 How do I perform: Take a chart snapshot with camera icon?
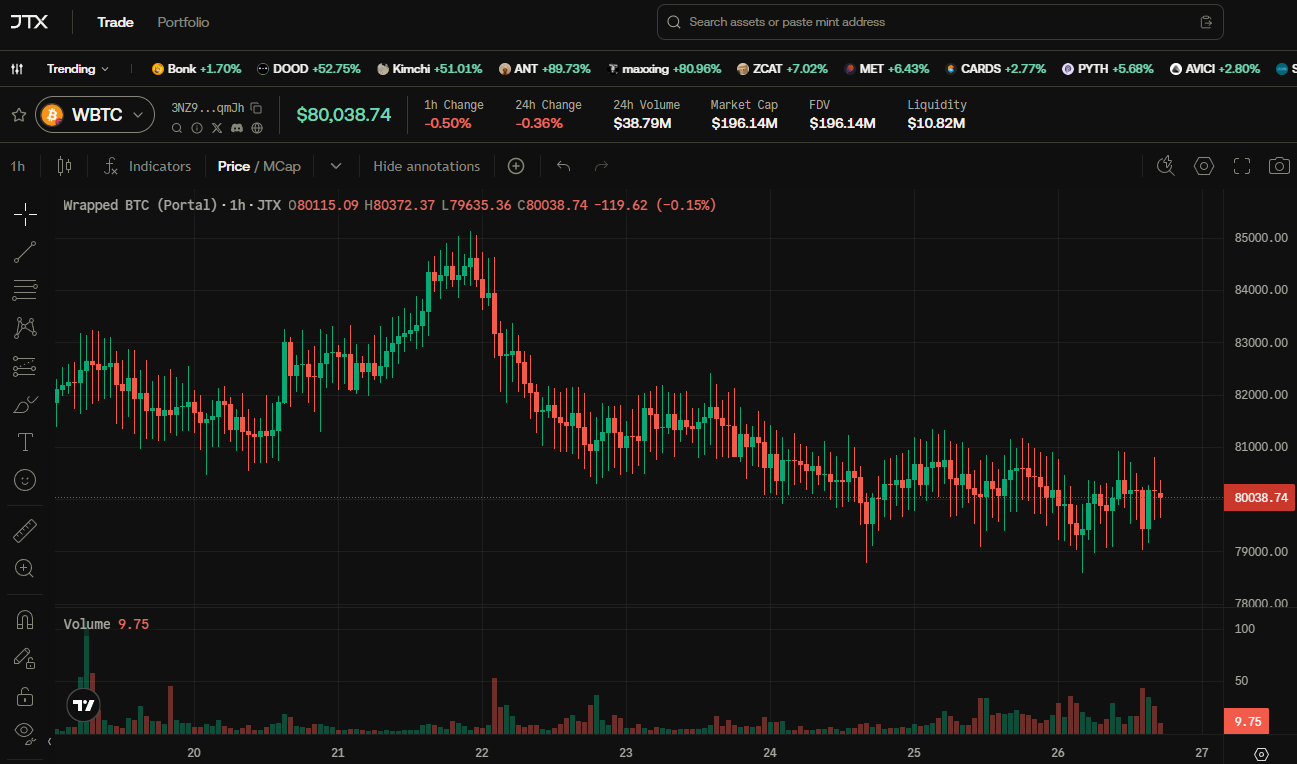click(1279, 166)
